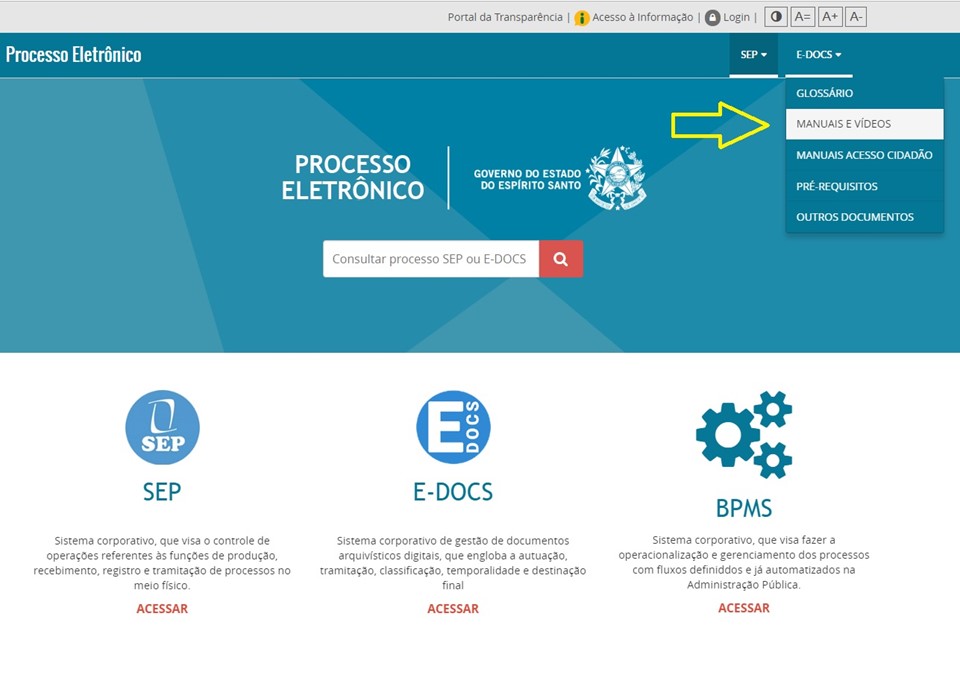Viewport: 960px width, 675px height.
Task: Focus the Consultar processo search field
Action: pyautogui.click(x=431, y=259)
